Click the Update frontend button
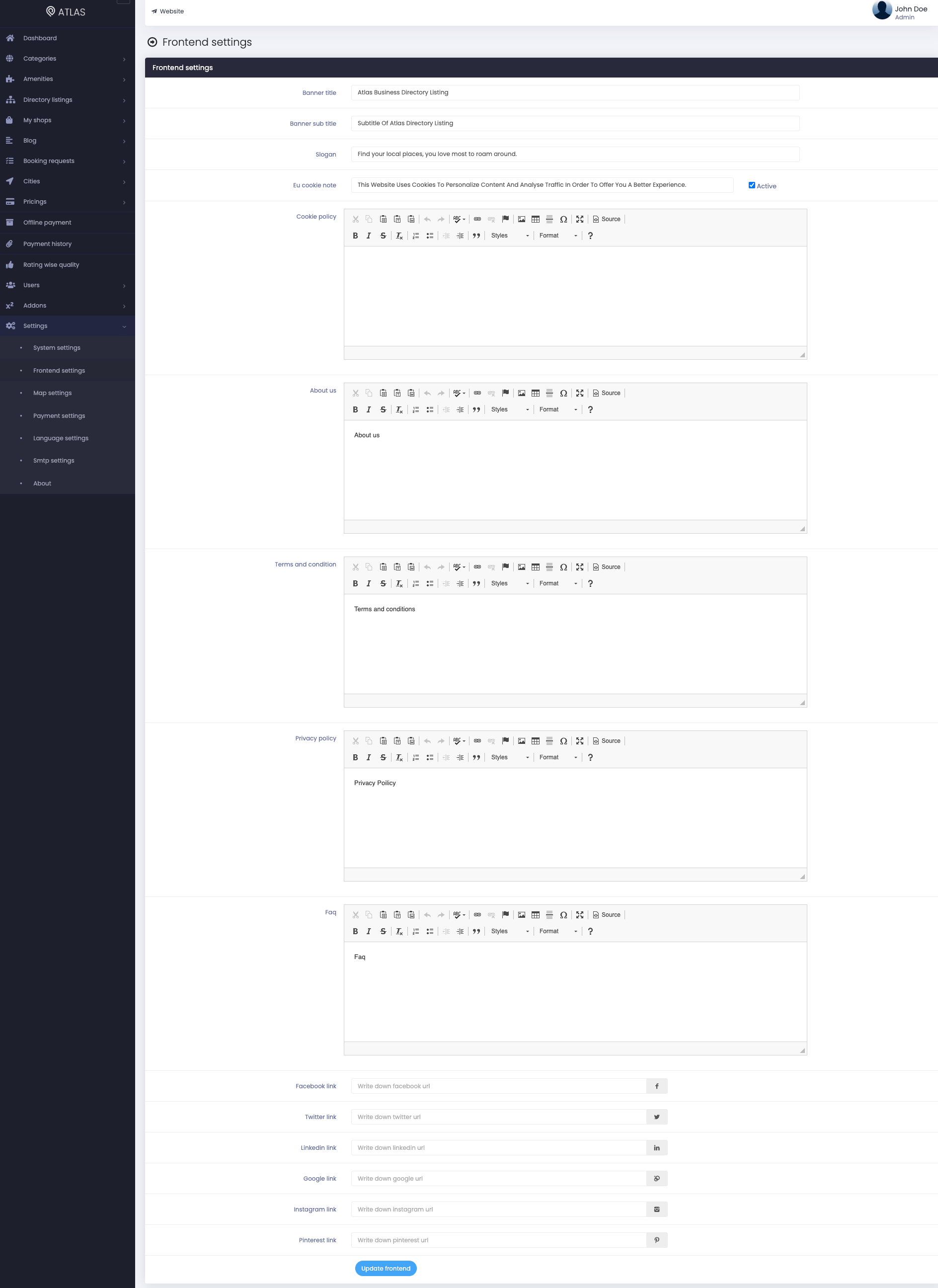 [386, 1268]
